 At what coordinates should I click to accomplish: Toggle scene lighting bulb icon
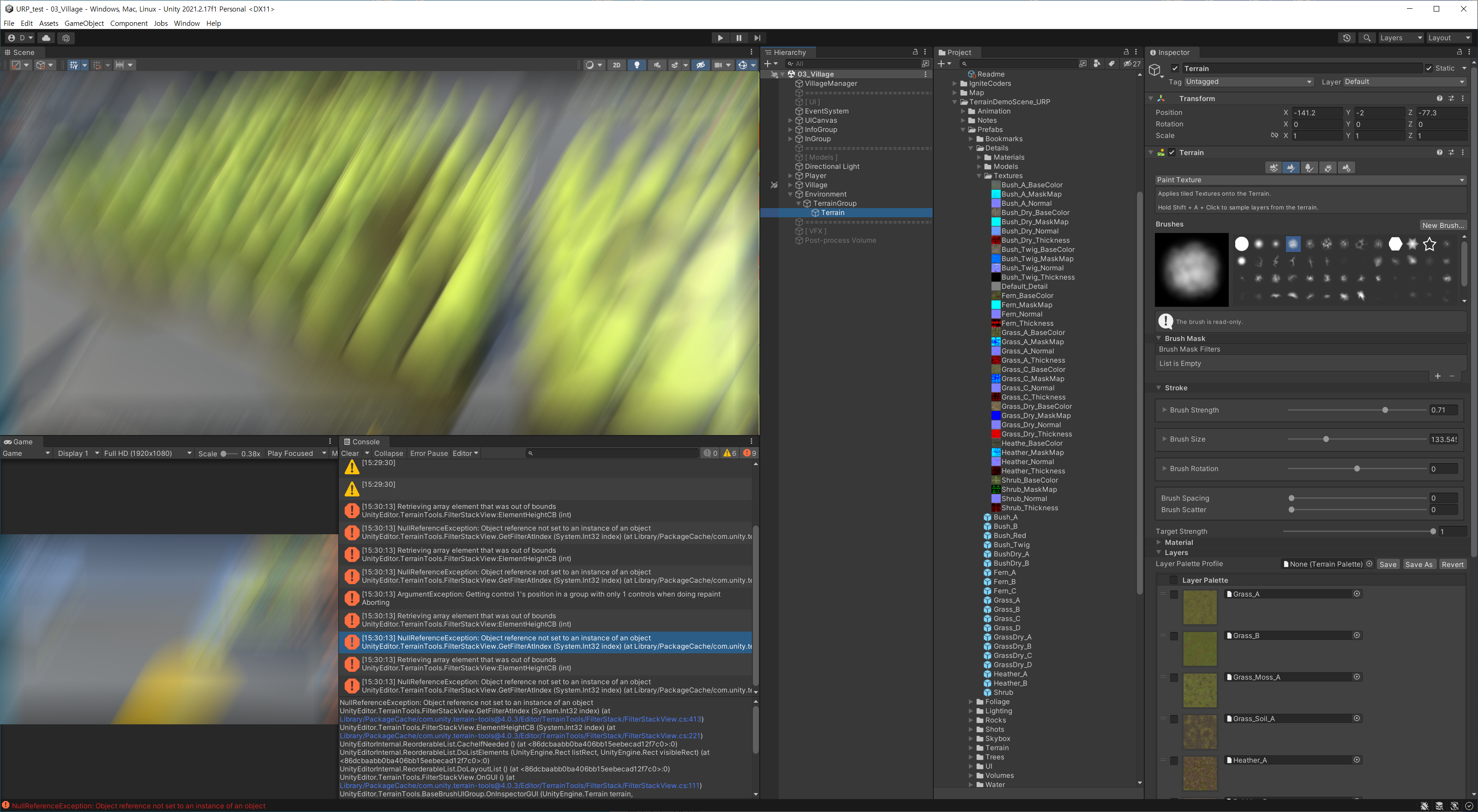[637, 65]
